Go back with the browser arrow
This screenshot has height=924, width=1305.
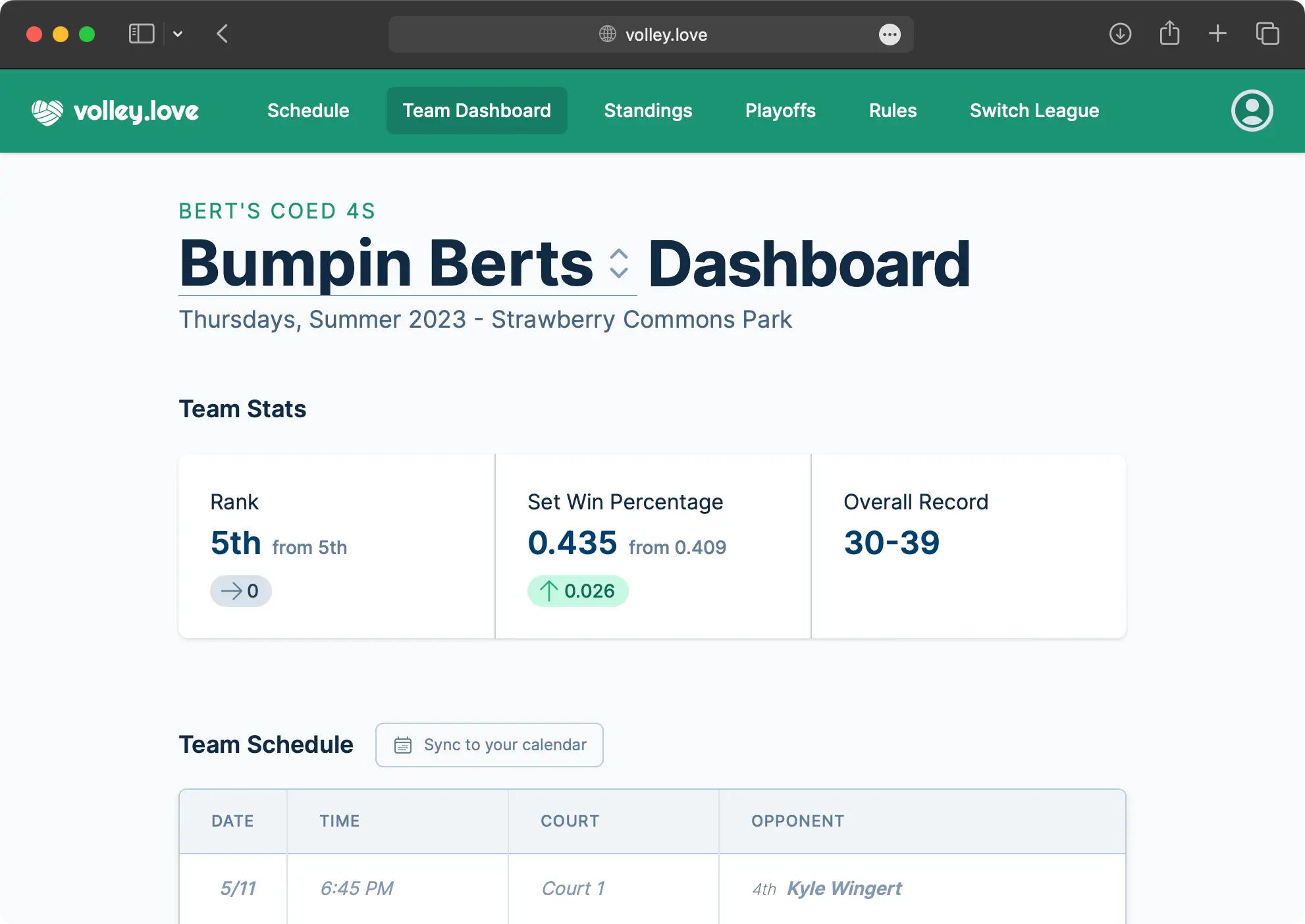click(223, 34)
